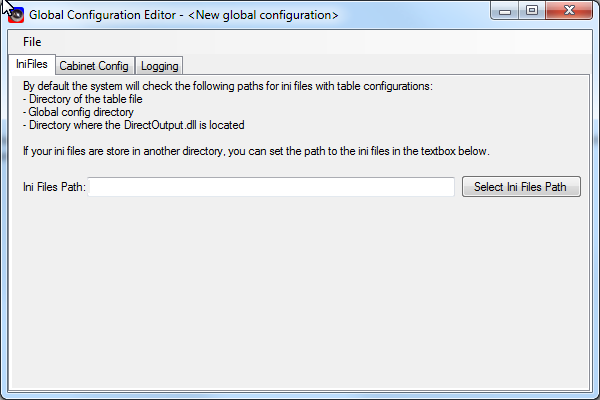This screenshot has width=600, height=400.
Task: Click the Global Configuration Editor title text
Action: coord(103,15)
